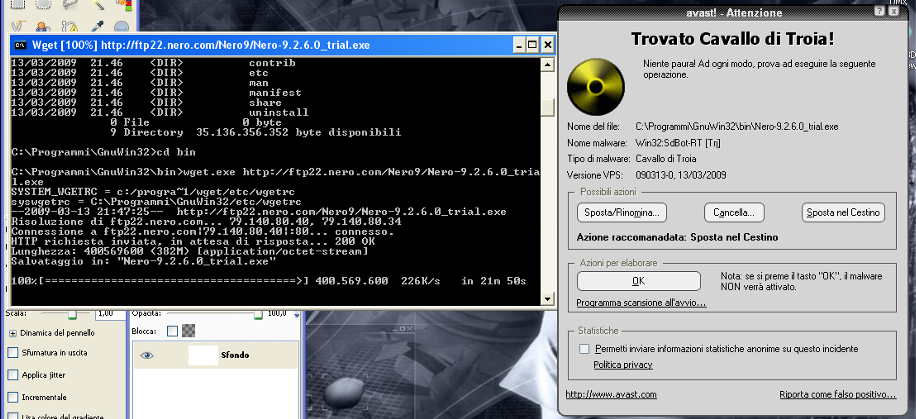916x419 pixels.
Task: Expand Dinamica del pennello section
Action: (x=12, y=333)
